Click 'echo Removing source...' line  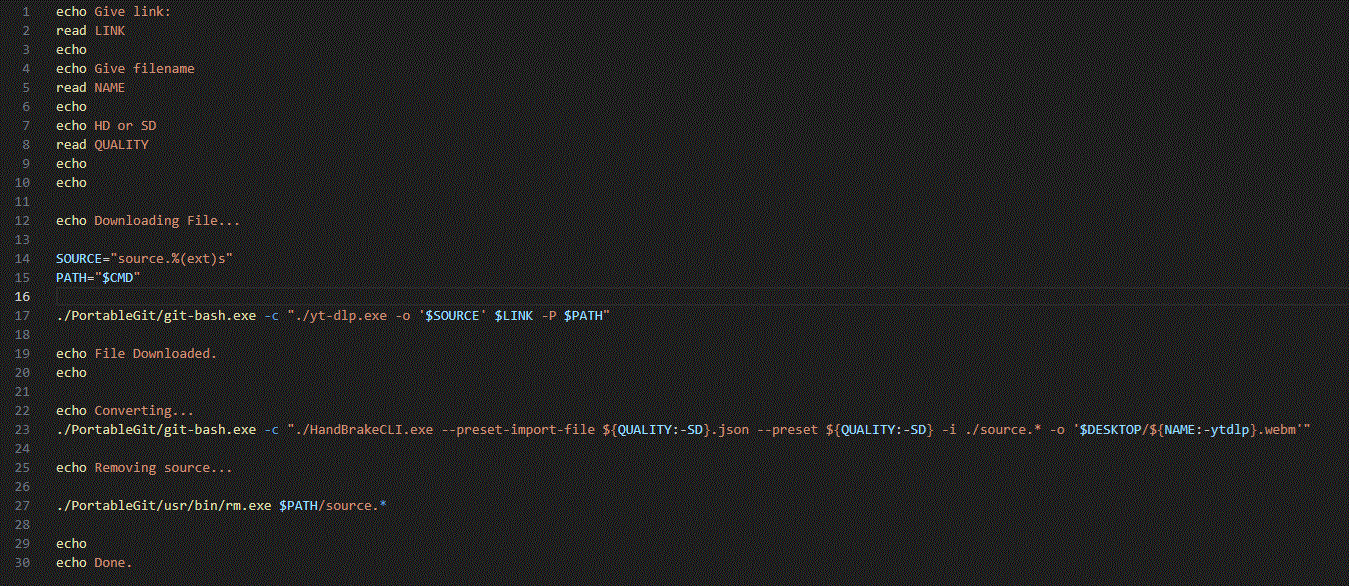click(144, 468)
